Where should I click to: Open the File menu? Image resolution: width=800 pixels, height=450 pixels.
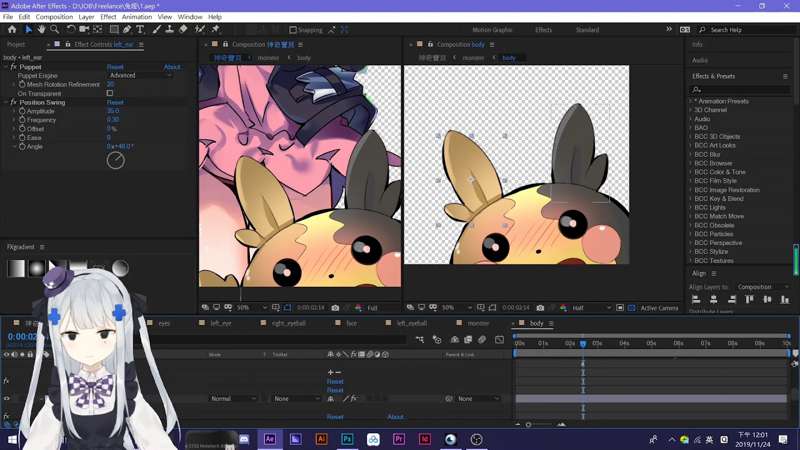(x=8, y=17)
